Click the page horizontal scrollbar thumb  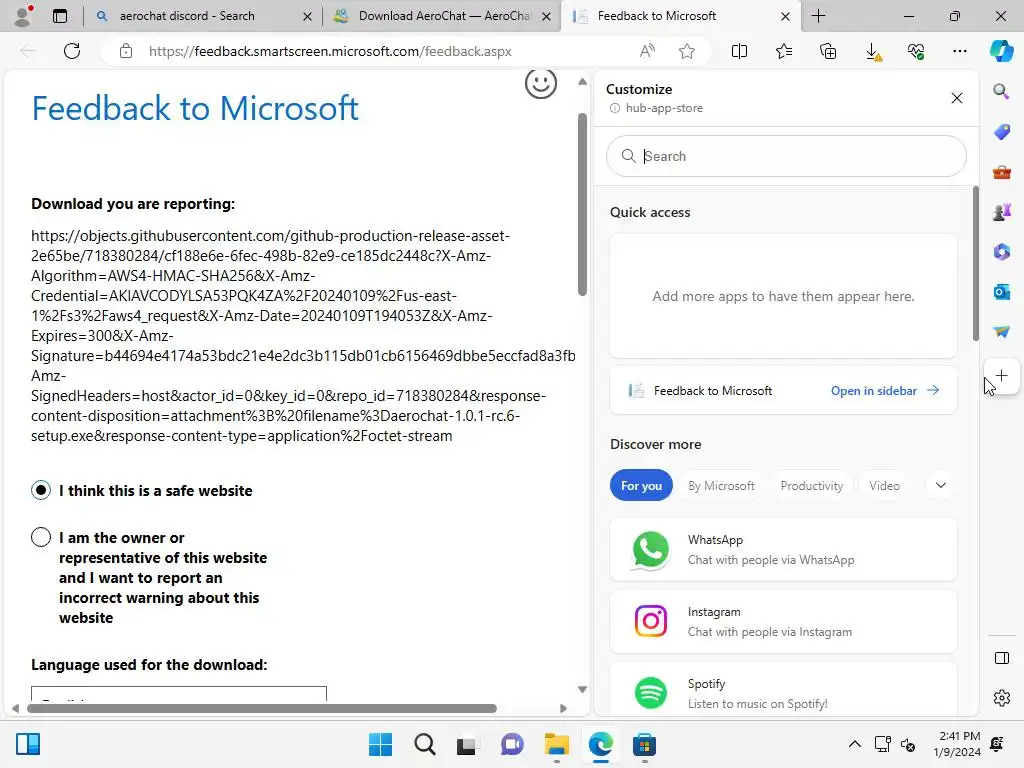click(x=261, y=709)
